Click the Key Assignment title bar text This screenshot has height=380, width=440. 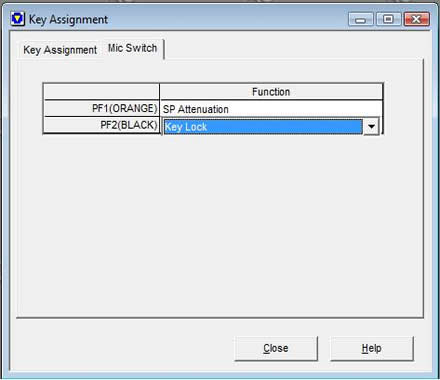pos(68,19)
